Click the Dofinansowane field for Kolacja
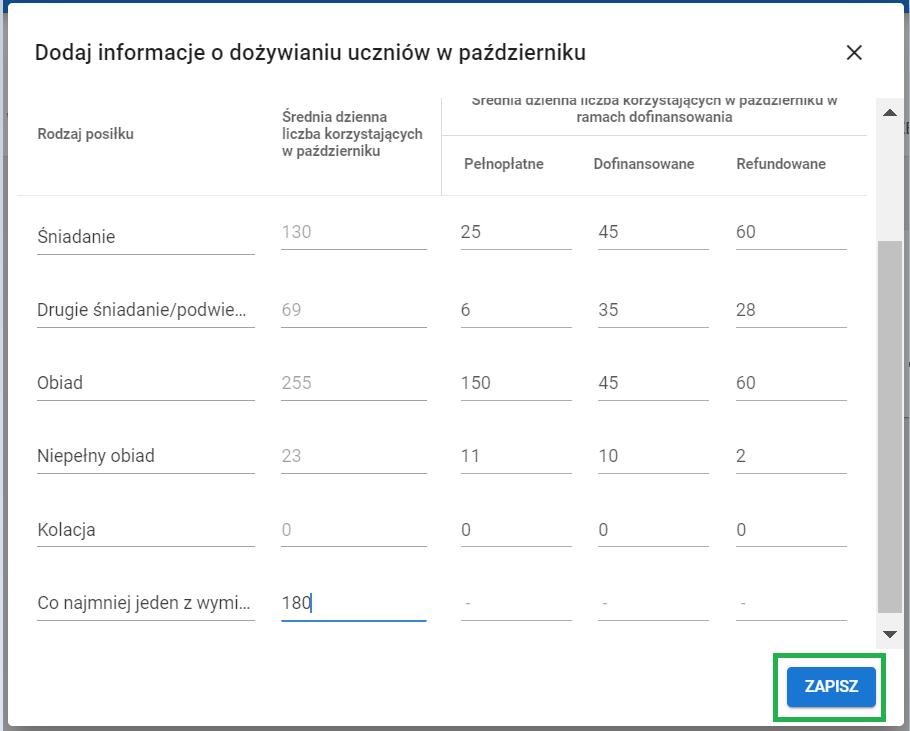 click(653, 530)
